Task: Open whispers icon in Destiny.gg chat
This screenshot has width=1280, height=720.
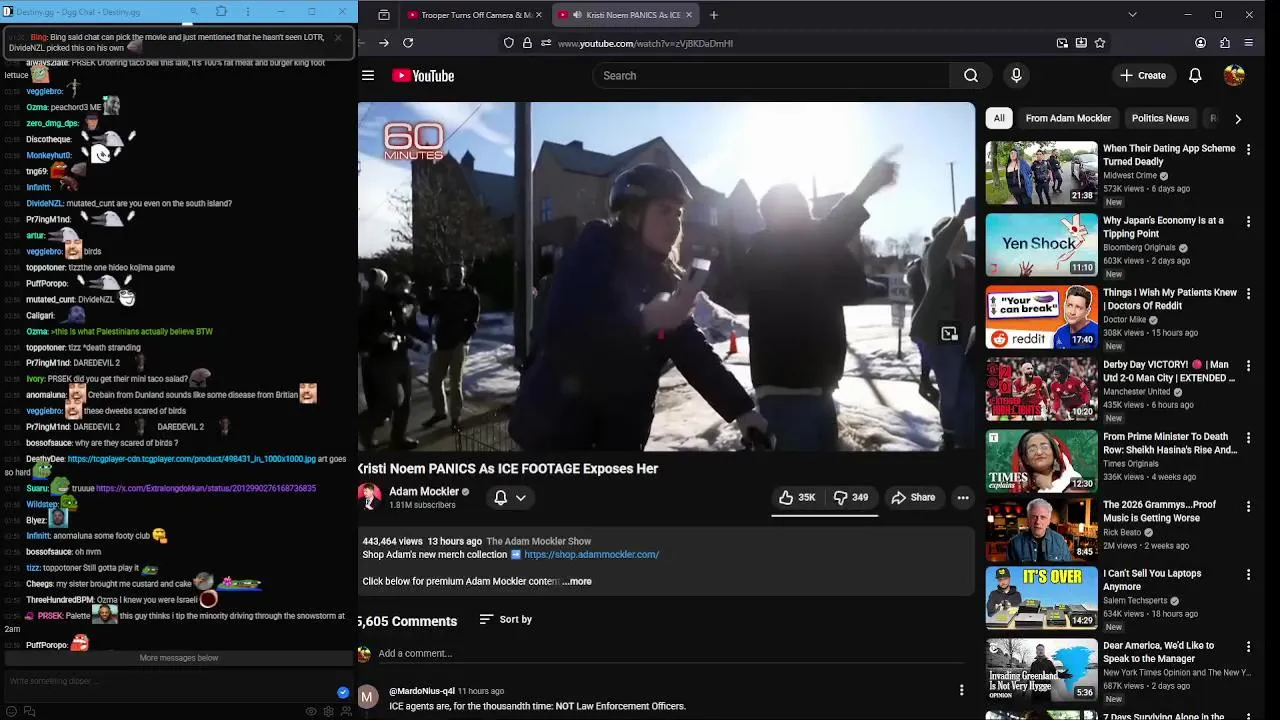Action: click(29, 711)
